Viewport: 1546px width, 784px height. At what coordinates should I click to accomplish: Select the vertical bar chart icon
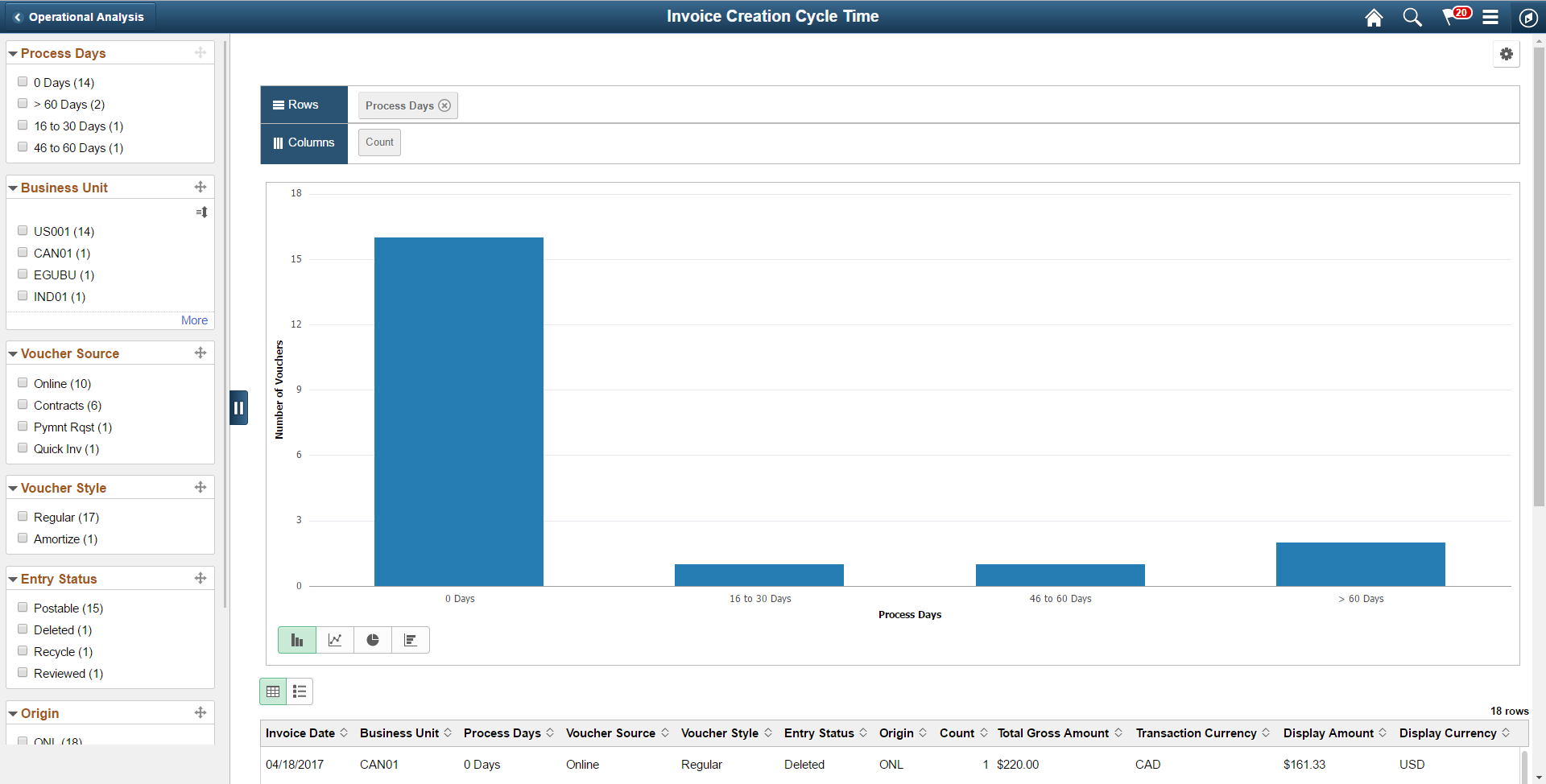(296, 639)
